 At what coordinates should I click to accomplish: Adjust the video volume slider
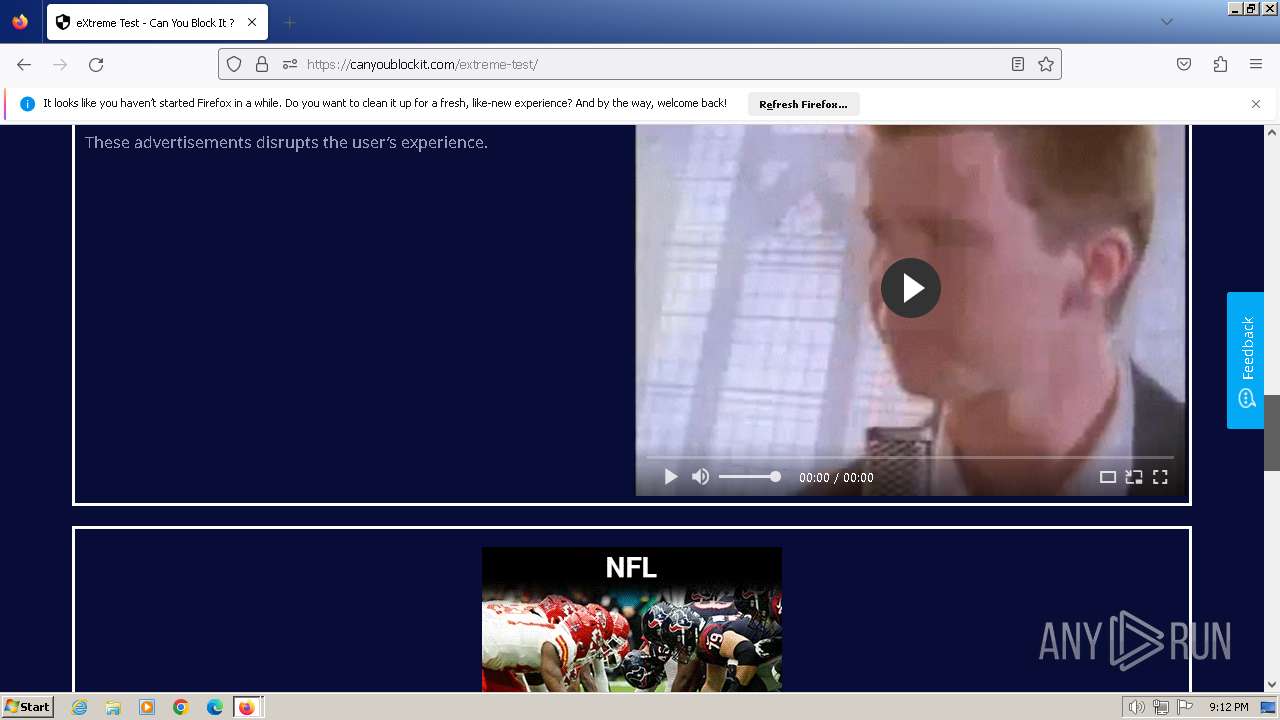750,477
